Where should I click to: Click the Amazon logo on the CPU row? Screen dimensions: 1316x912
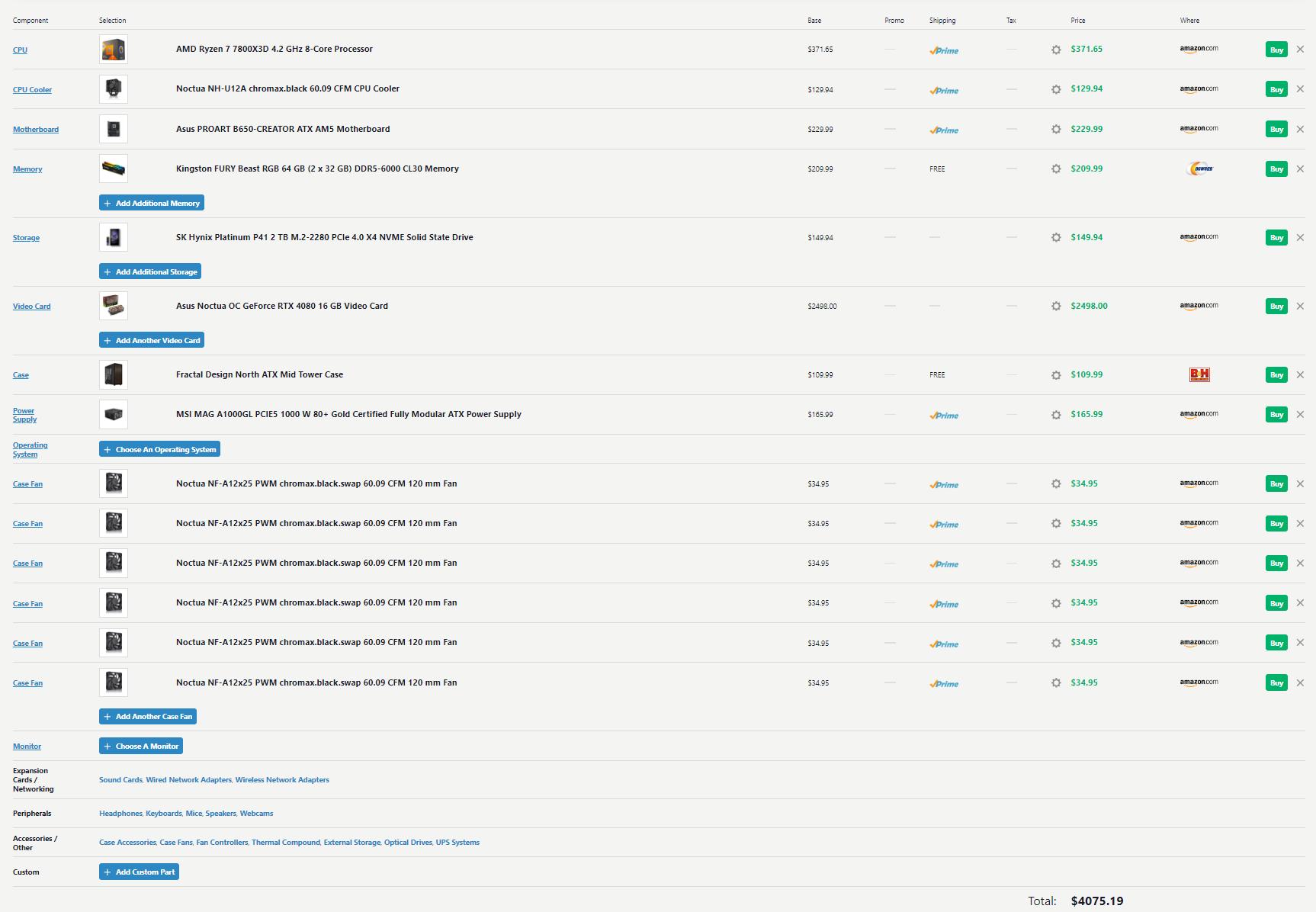1199,49
